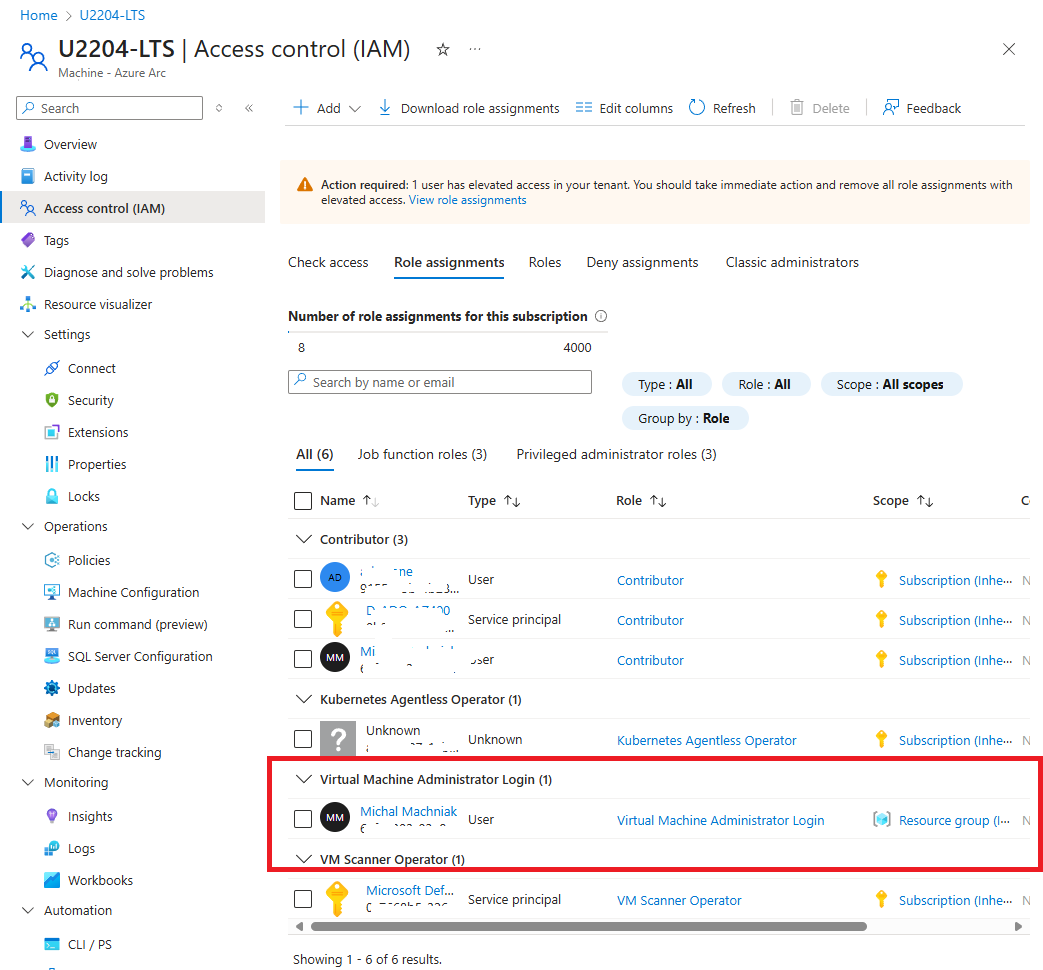Refresh the role assignments list
The height and width of the screenshot is (970, 1043).
(722, 108)
